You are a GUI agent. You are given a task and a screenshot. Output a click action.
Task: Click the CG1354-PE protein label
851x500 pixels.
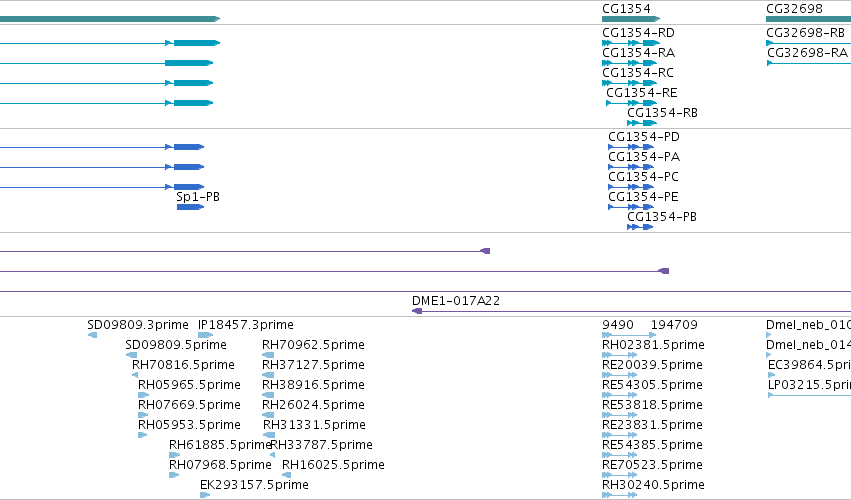643,197
